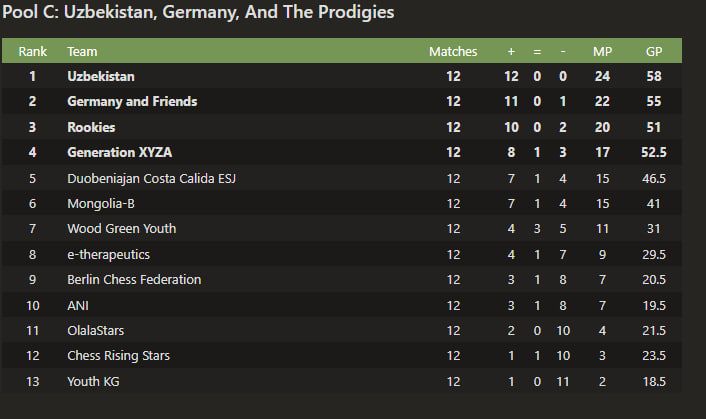Click the plus wins column header
706x419 pixels.
(511, 52)
